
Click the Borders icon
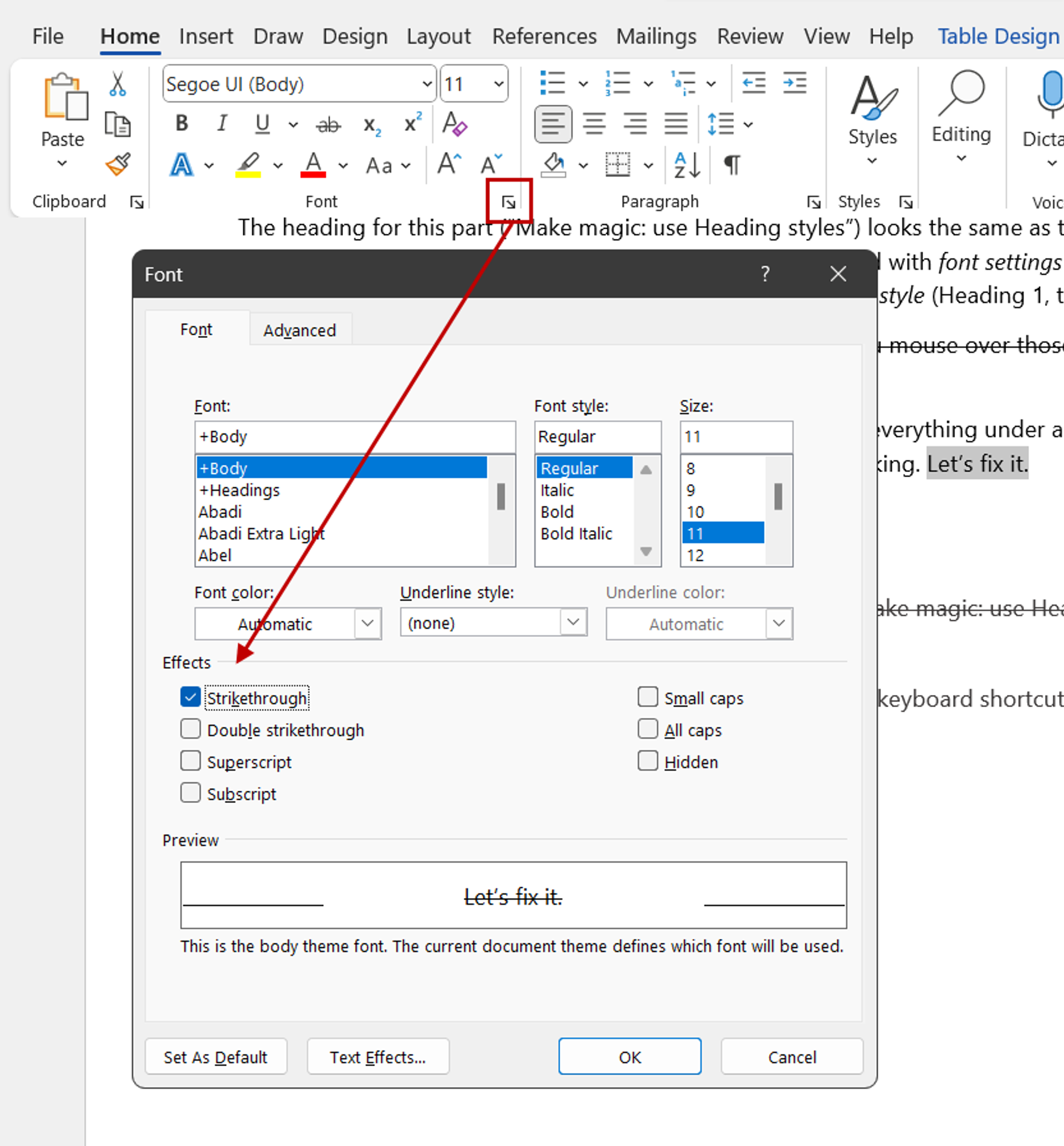click(618, 165)
